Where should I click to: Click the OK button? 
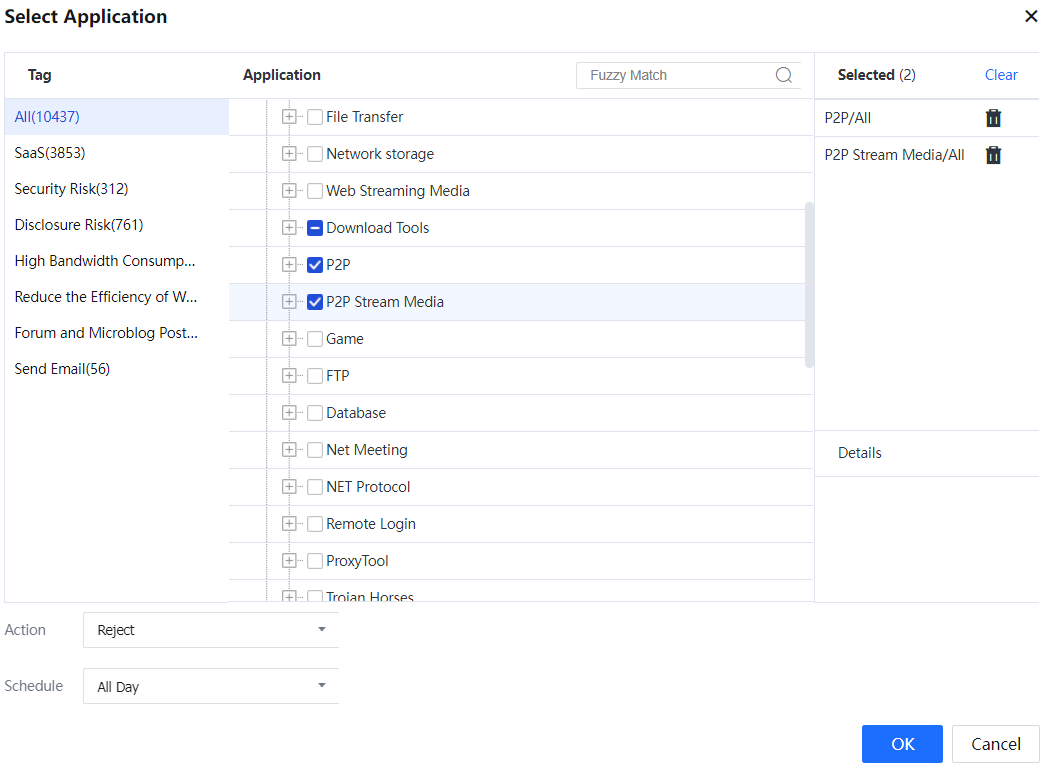coord(902,744)
